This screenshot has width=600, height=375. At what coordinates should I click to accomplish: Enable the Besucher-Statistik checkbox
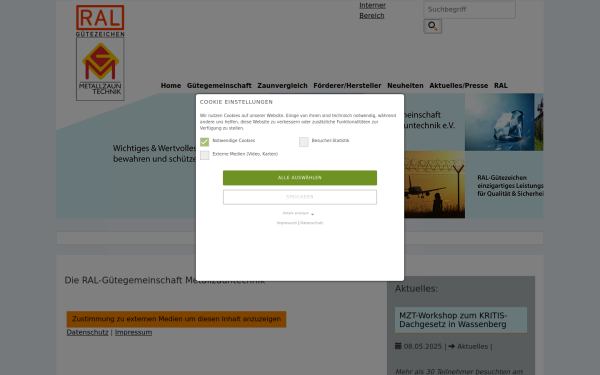[x=304, y=142]
